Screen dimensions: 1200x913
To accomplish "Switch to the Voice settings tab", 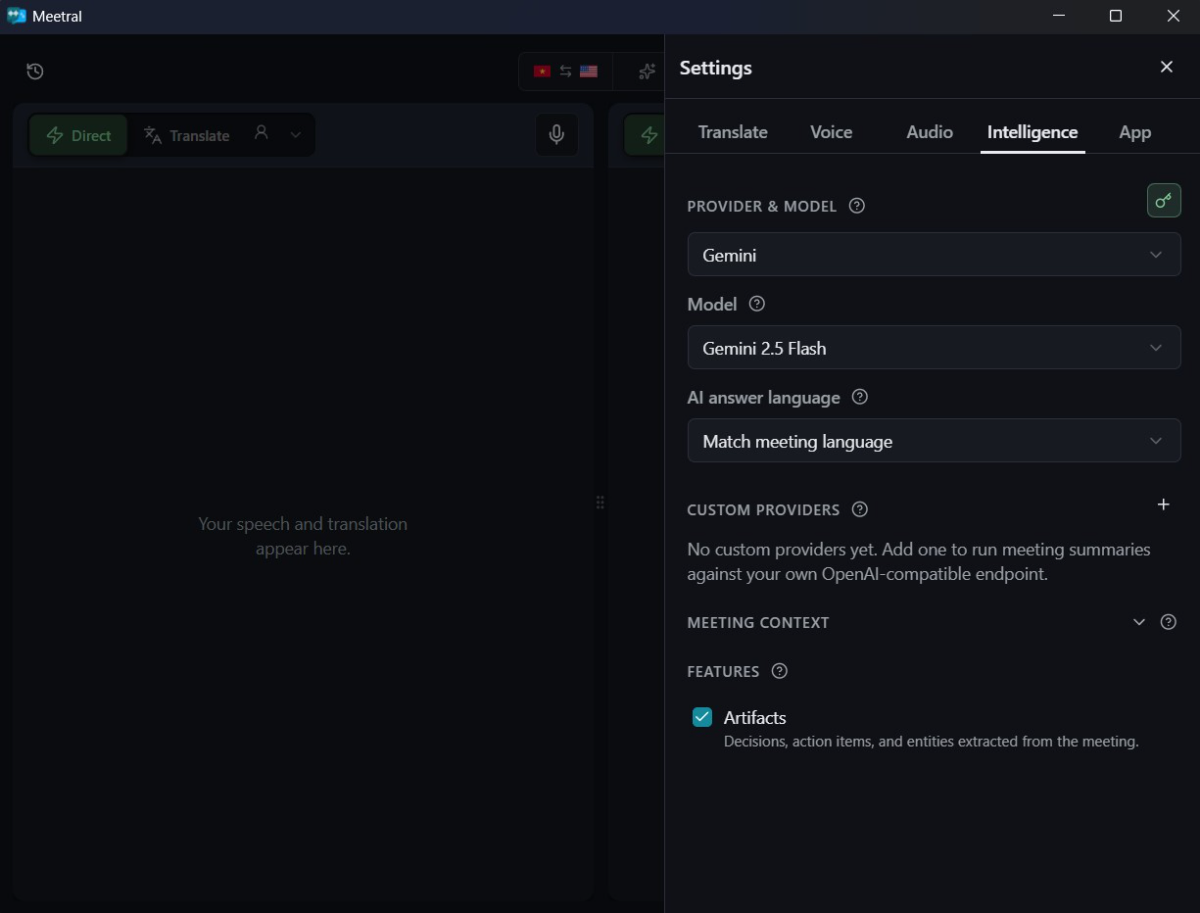I will click(x=831, y=132).
